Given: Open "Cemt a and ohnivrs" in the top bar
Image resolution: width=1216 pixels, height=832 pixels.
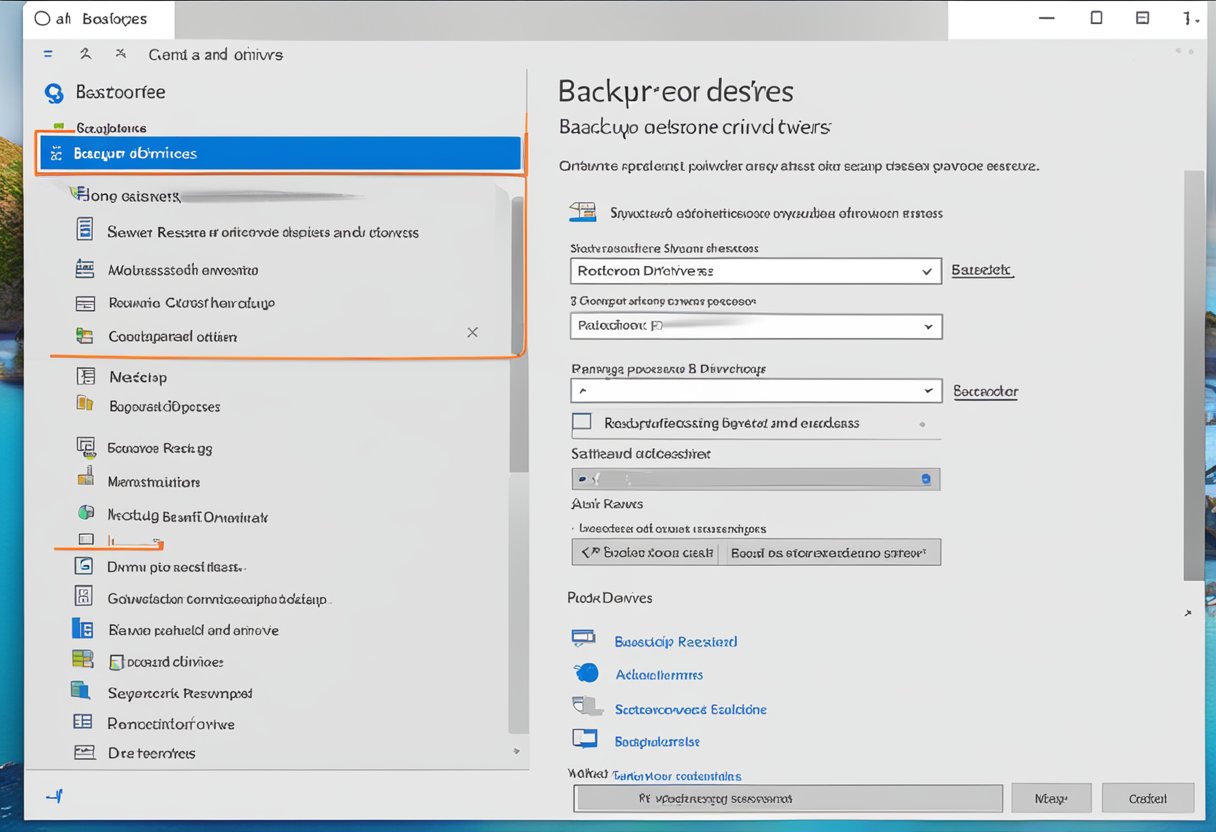Looking at the screenshot, I should 215,54.
